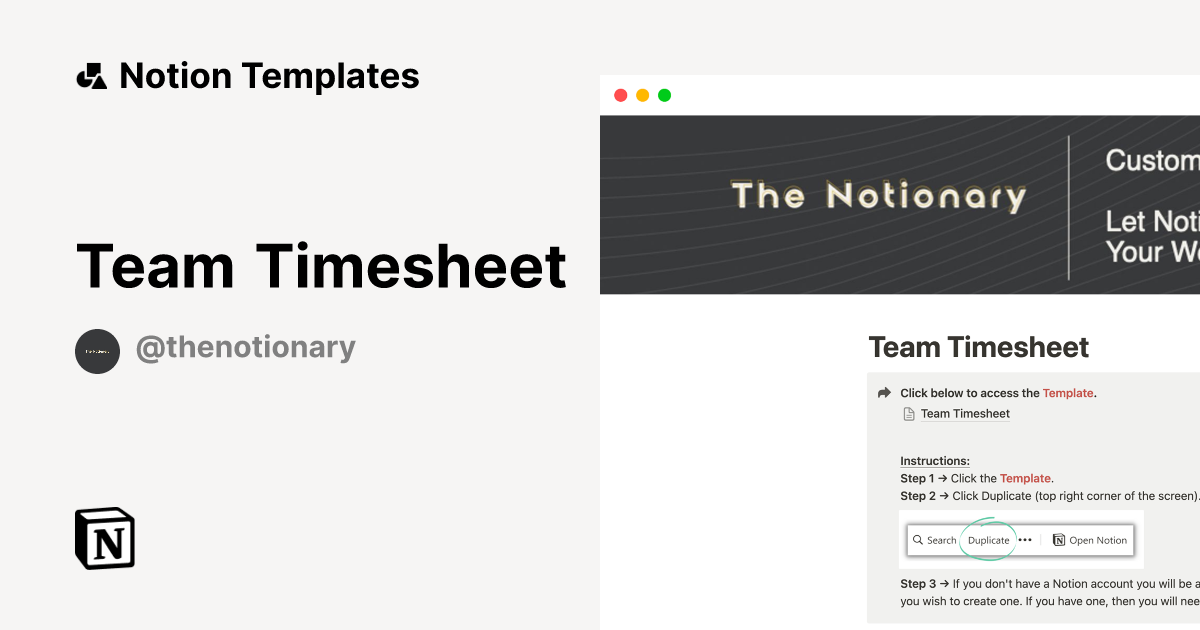
Task: Click the circled Duplicate button
Action: click(988, 540)
